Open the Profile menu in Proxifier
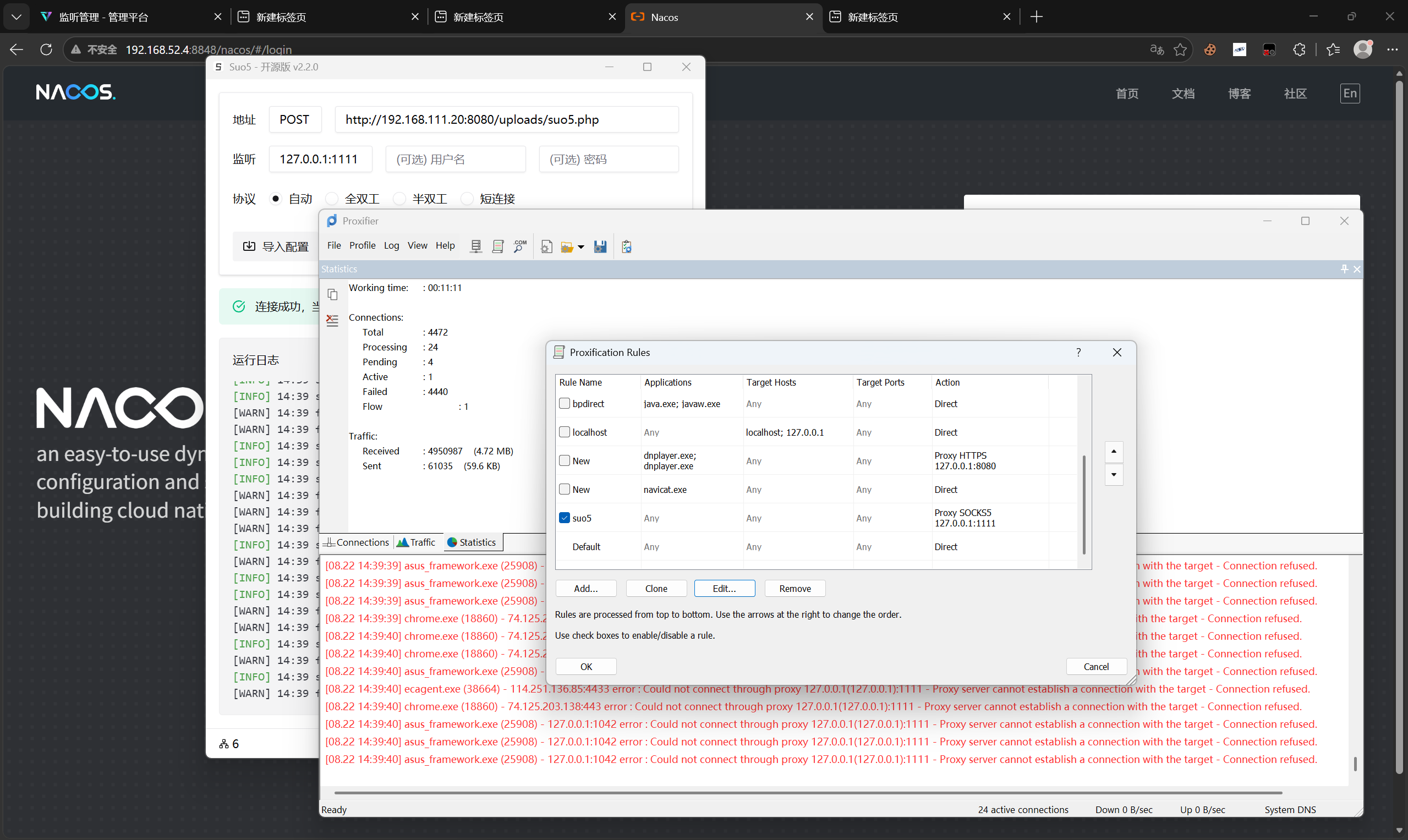The image size is (1408, 840). (363, 246)
